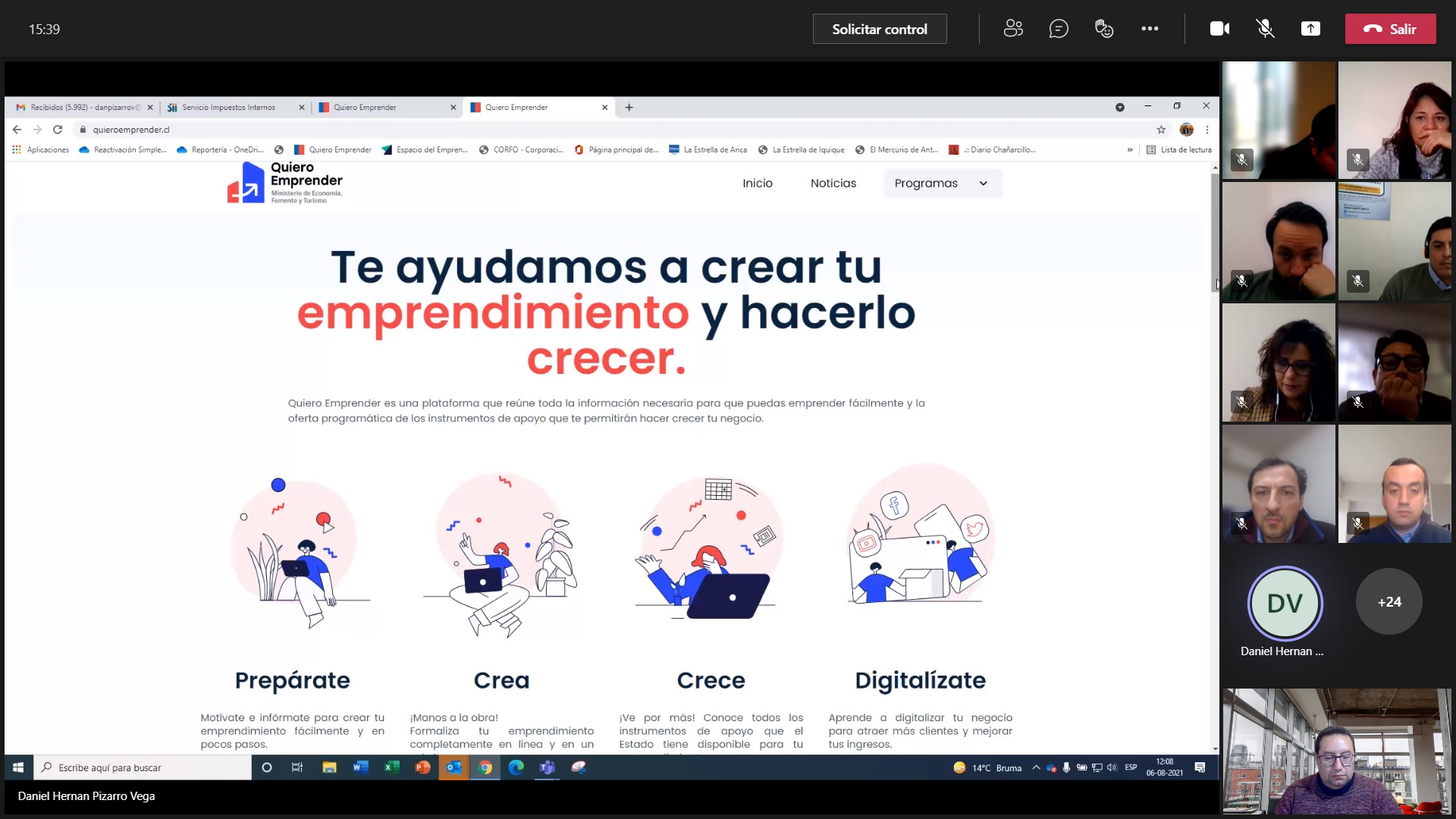
Task: Reload the current page
Action: pos(58,130)
